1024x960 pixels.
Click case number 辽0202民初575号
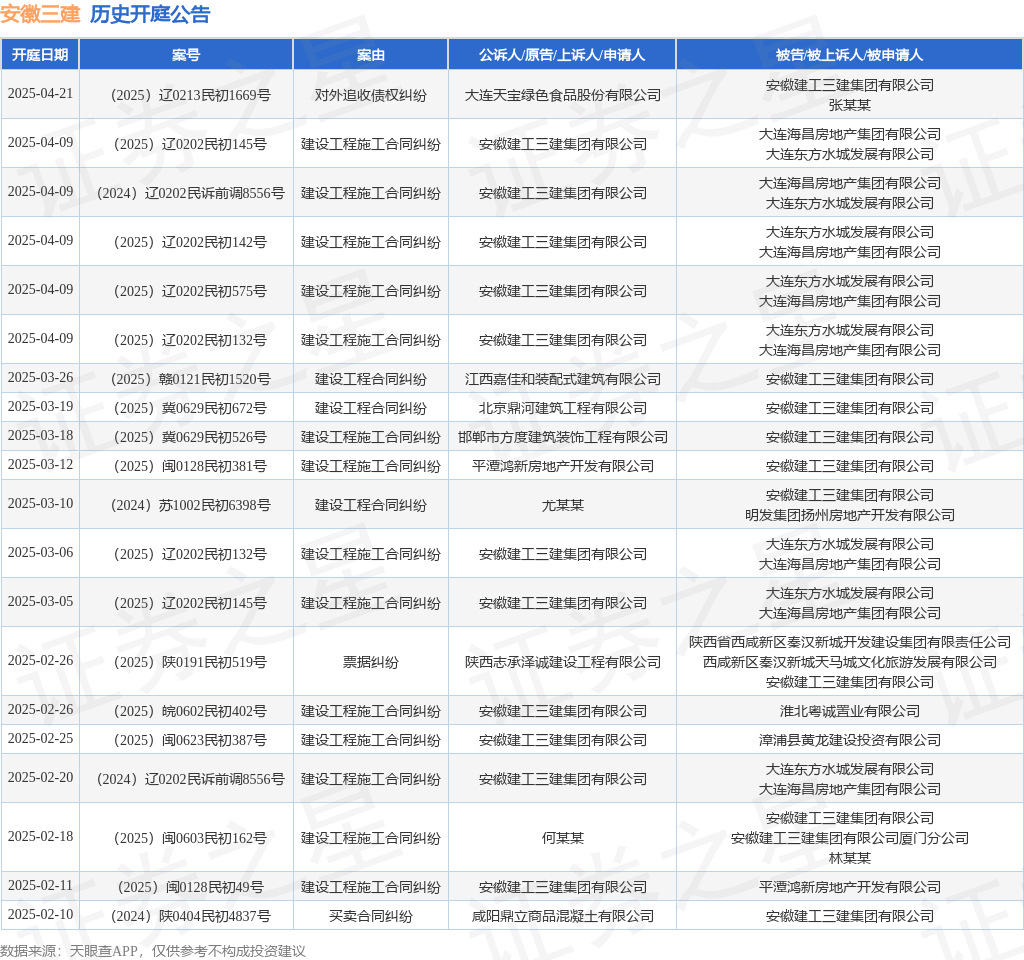[190, 291]
